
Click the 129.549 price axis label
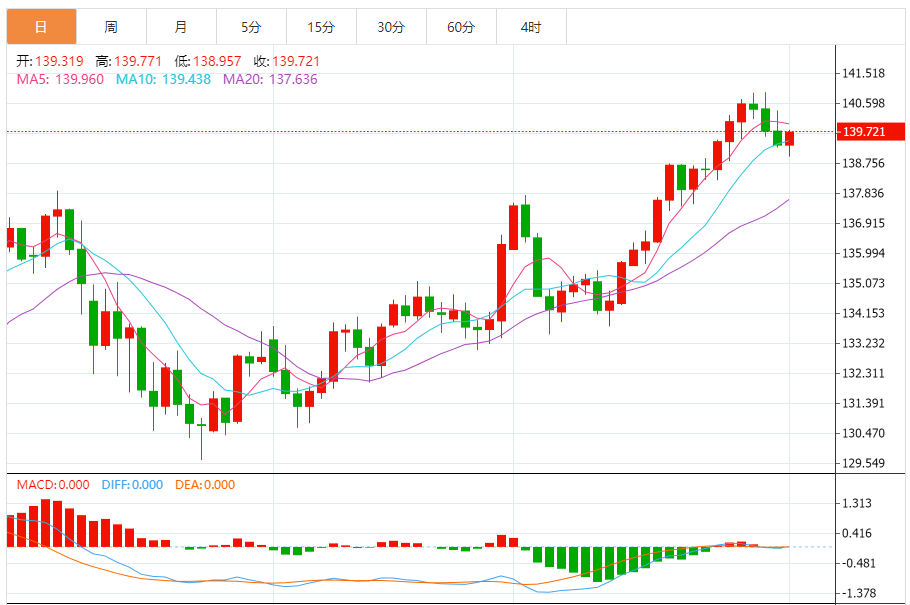coord(864,463)
